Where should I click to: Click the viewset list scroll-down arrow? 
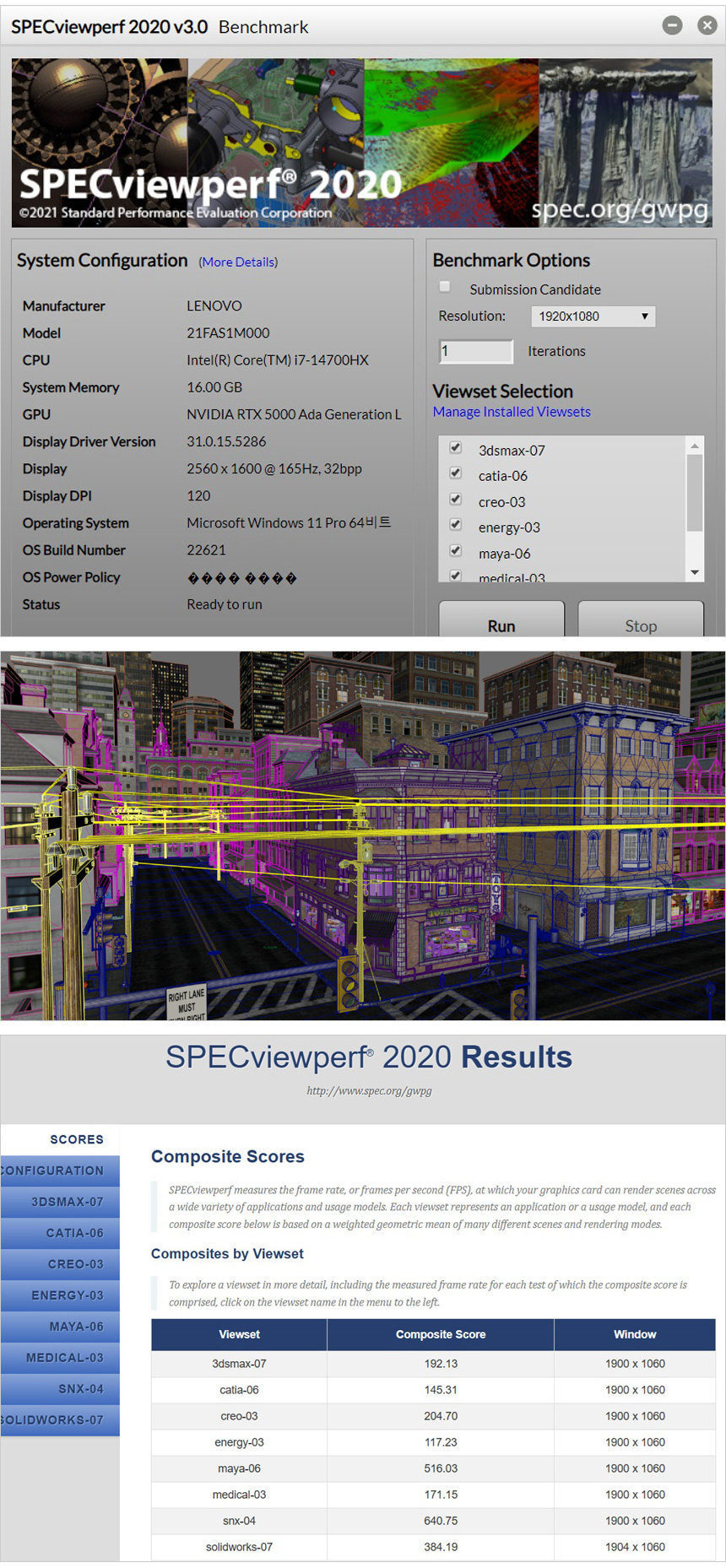[x=695, y=573]
